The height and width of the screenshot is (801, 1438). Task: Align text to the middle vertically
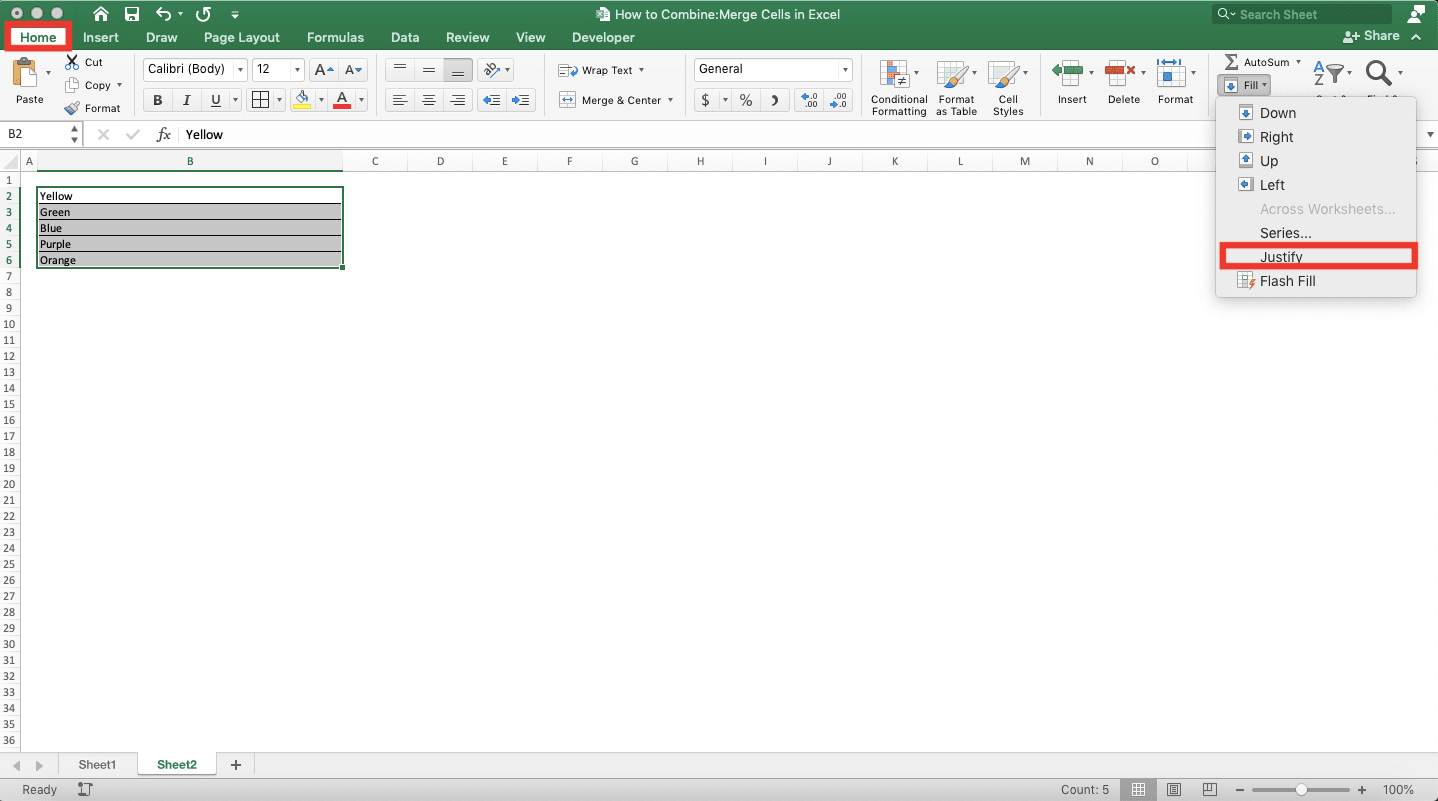[x=429, y=70]
